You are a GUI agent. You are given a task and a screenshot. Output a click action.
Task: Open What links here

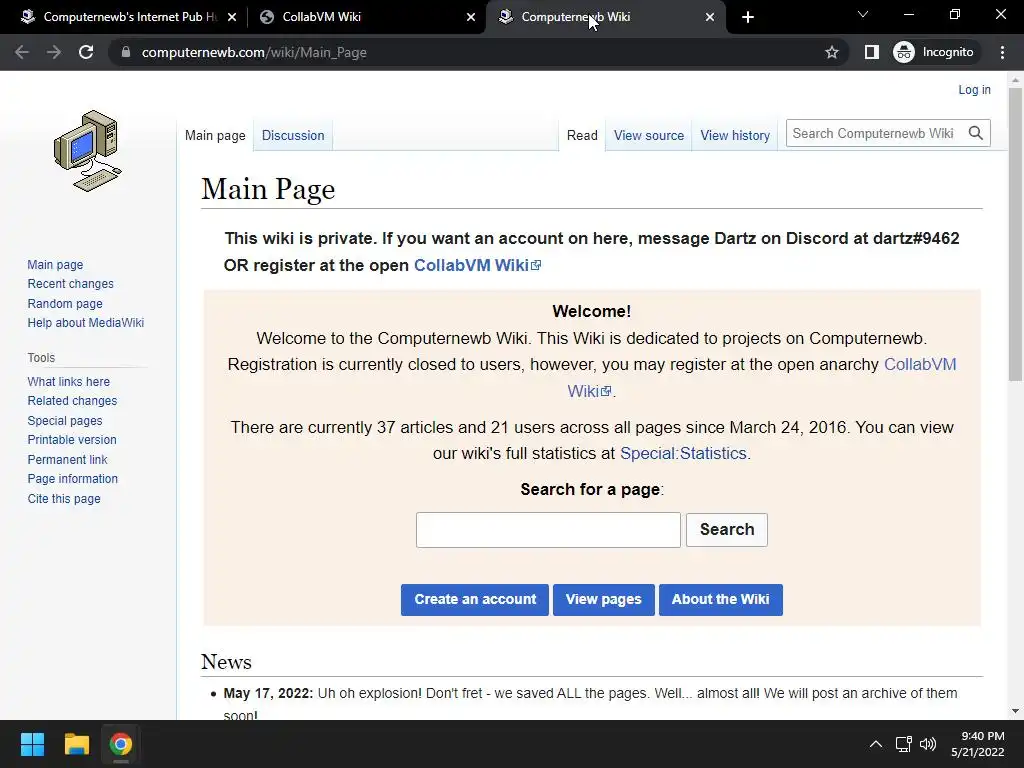click(69, 381)
